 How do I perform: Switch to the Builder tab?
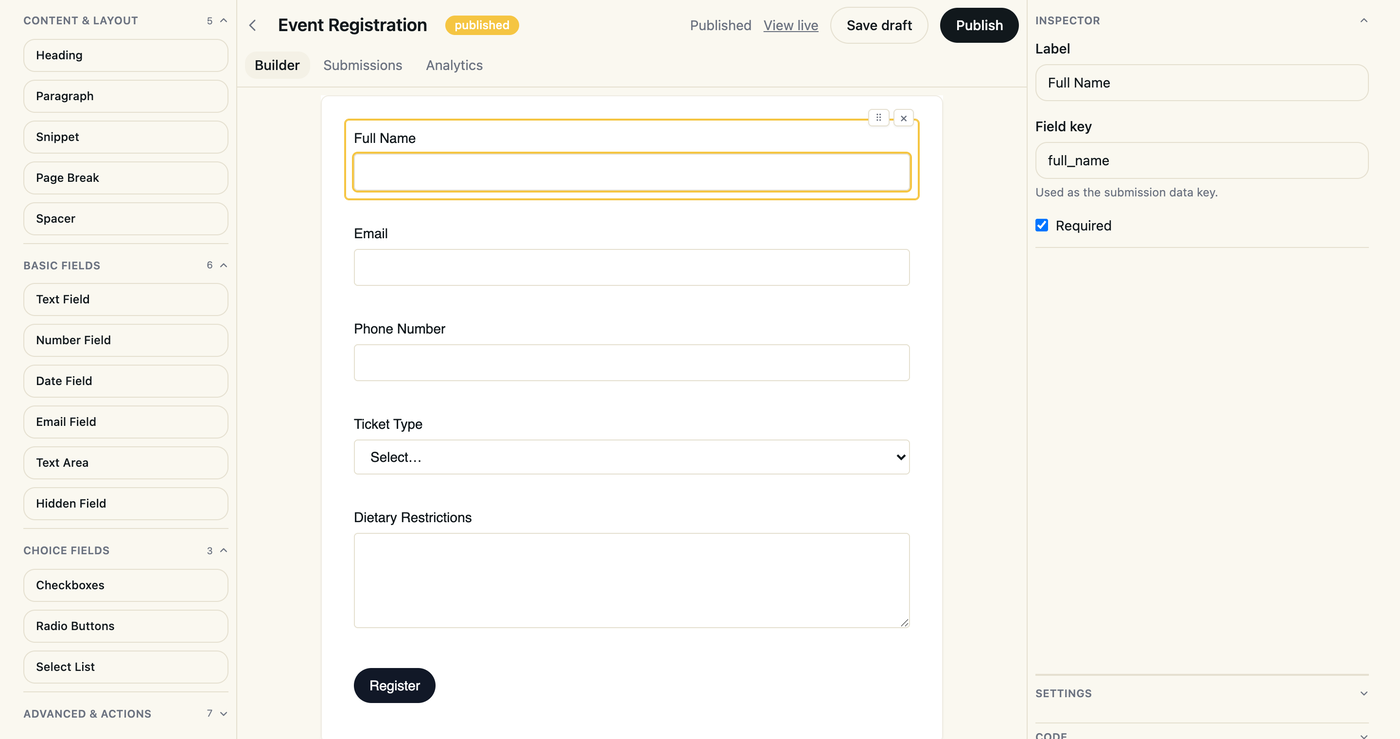pos(277,65)
